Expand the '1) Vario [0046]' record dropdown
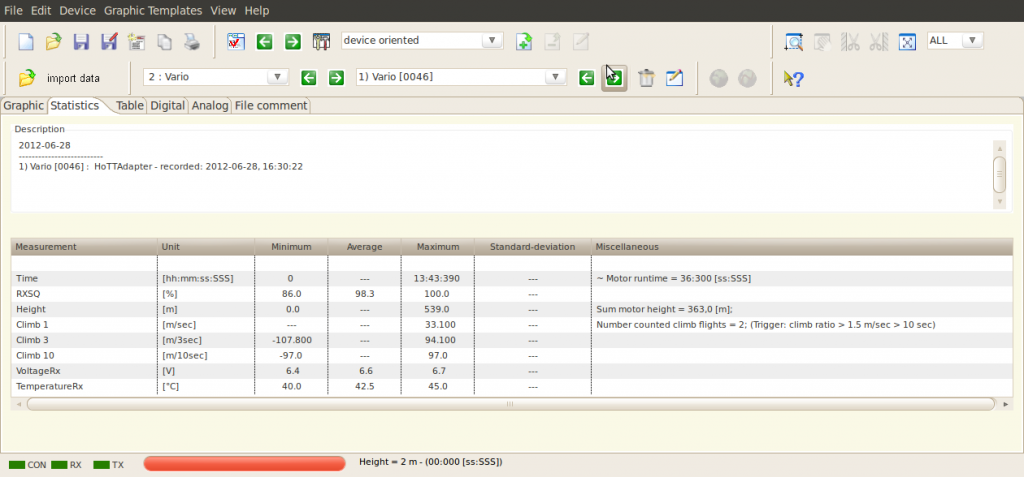This screenshot has height=477, width=1024. pyautogui.click(x=555, y=77)
